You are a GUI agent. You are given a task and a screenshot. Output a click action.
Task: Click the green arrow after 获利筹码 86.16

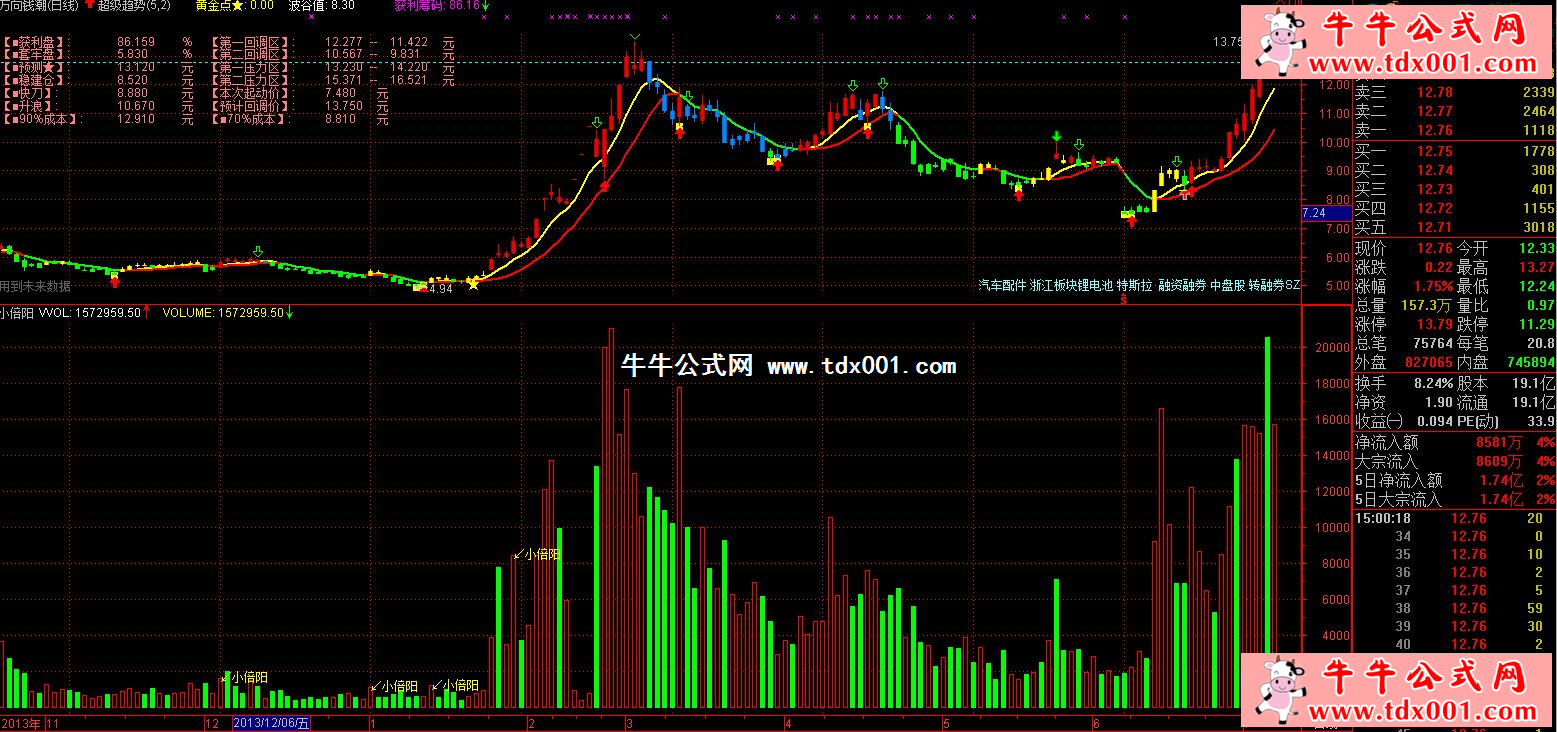(x=485, y=6)
